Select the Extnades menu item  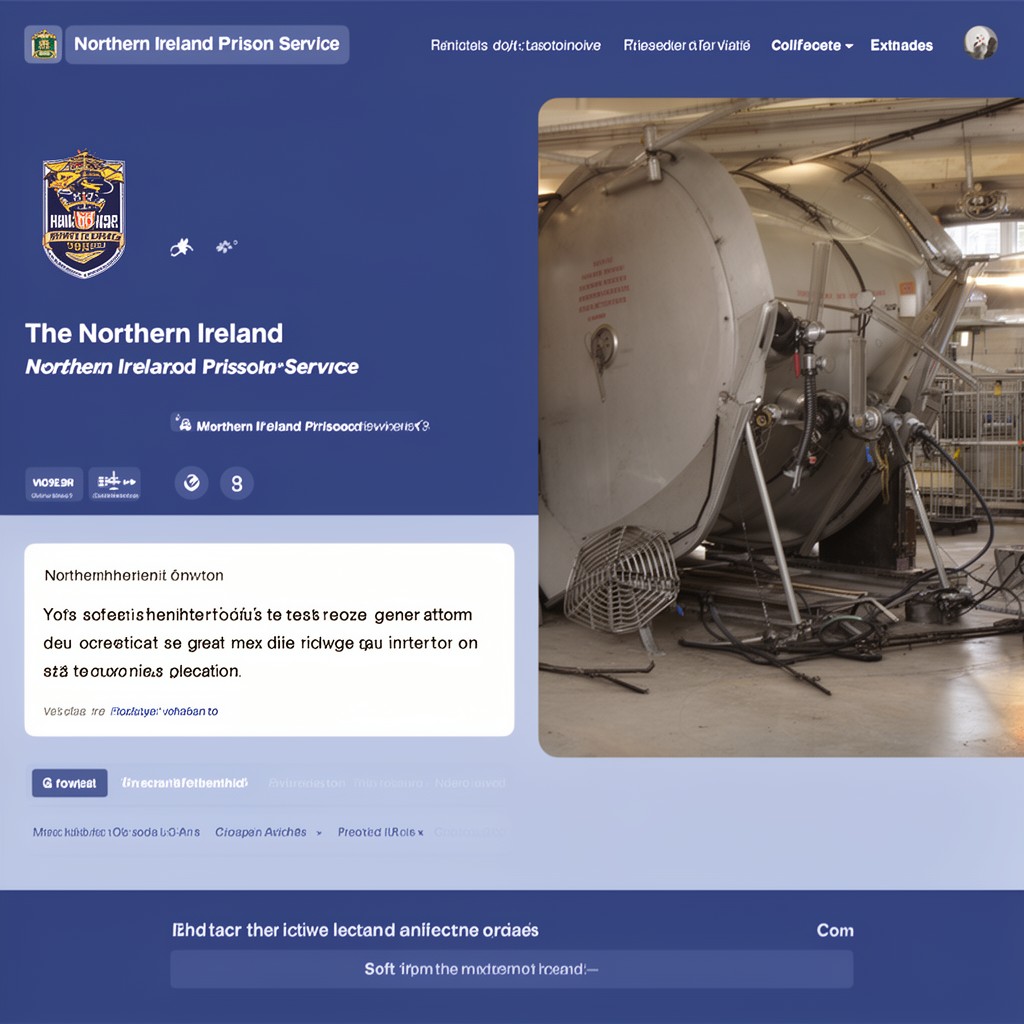pos(901,46)
